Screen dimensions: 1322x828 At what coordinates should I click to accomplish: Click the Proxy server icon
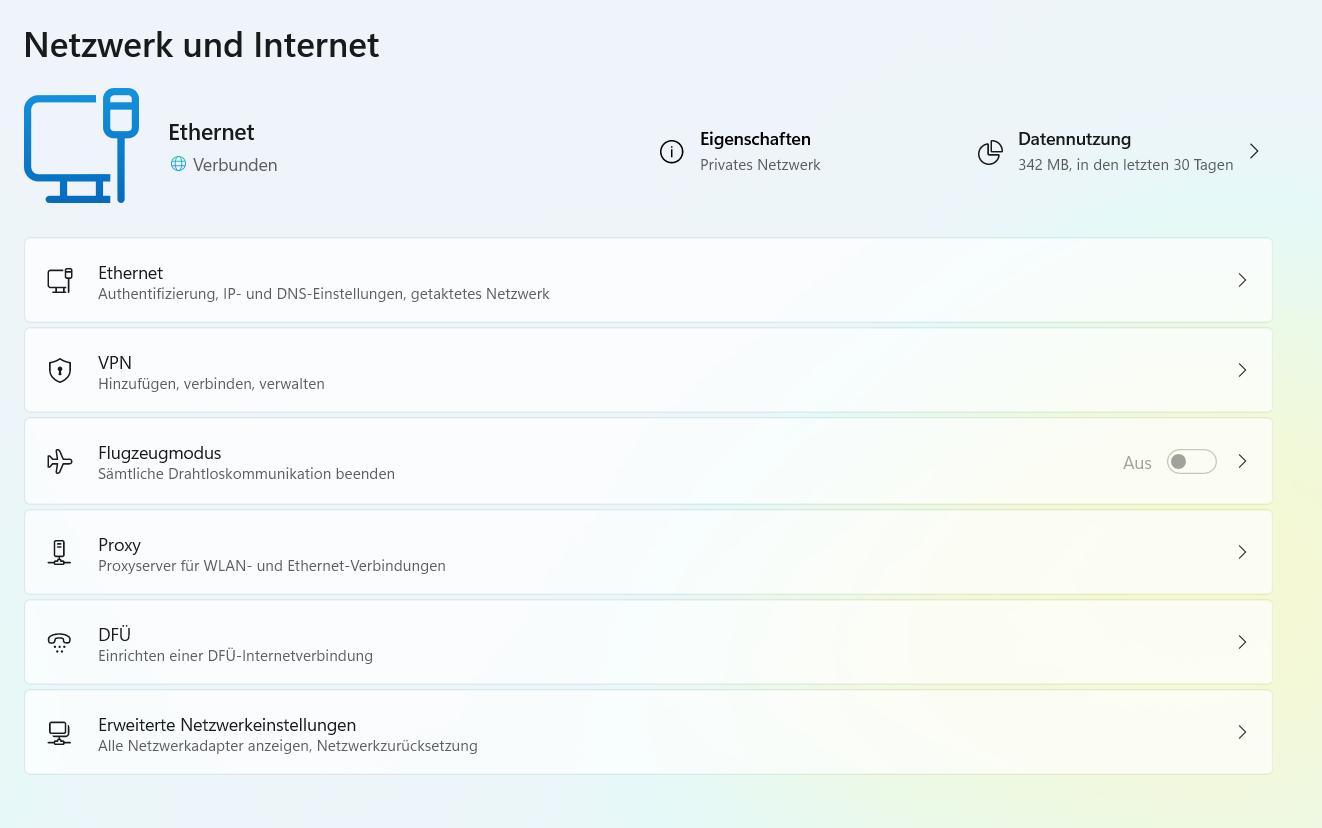pos(60,552)
